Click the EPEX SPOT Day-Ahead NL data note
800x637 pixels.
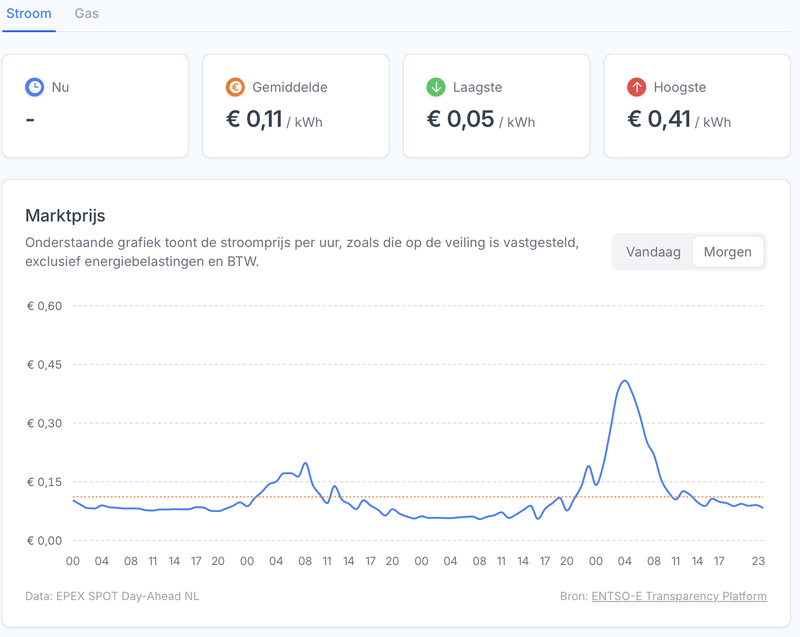pyautogui.click(x=112, y=596)
